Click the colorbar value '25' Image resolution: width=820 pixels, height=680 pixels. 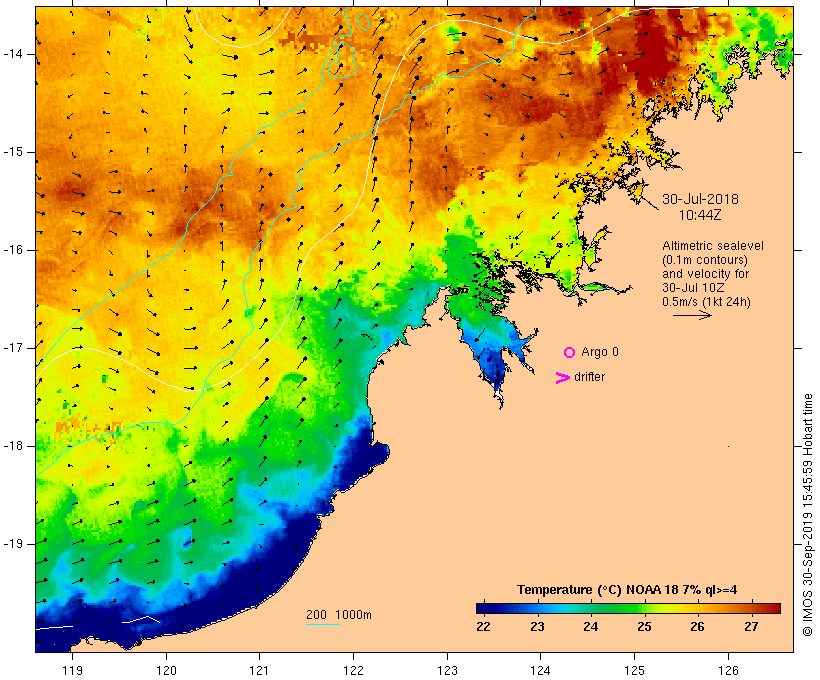click(644, 627)
